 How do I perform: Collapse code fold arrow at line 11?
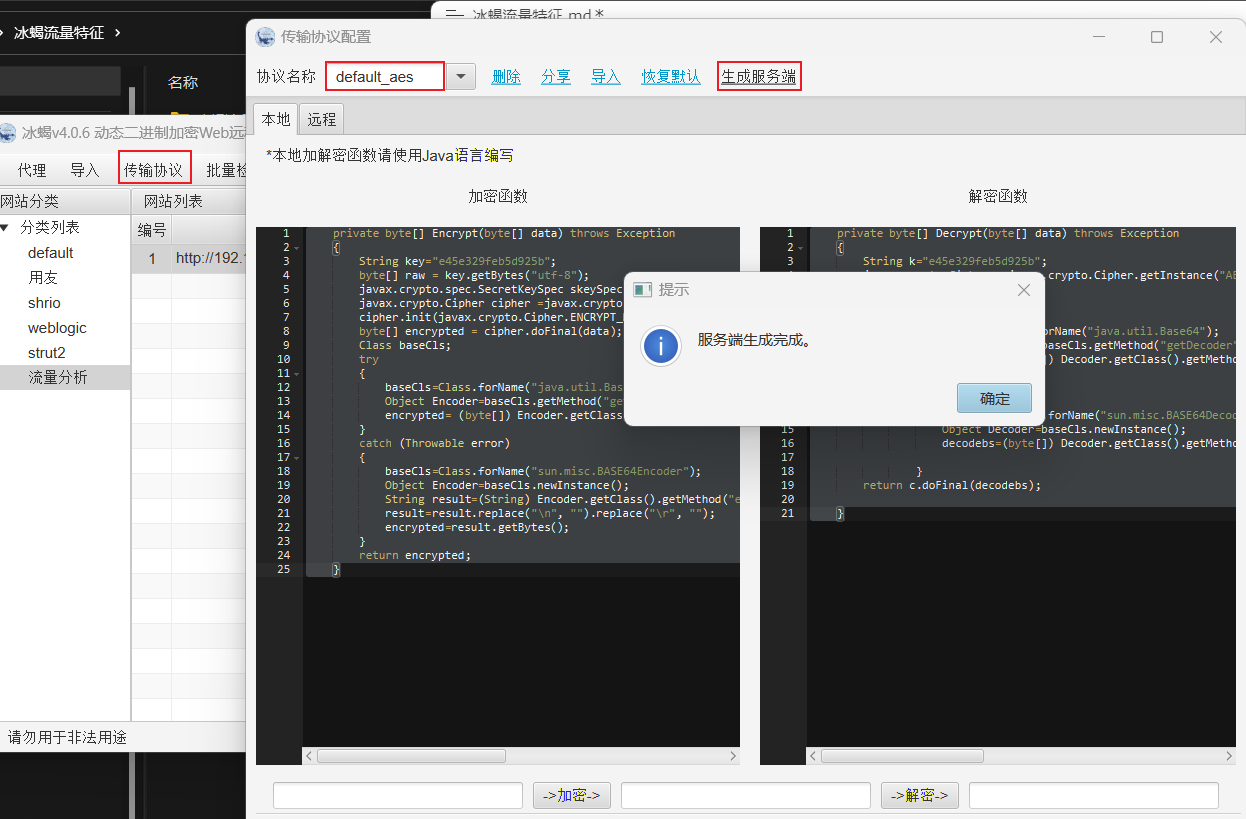click(297, 373)
